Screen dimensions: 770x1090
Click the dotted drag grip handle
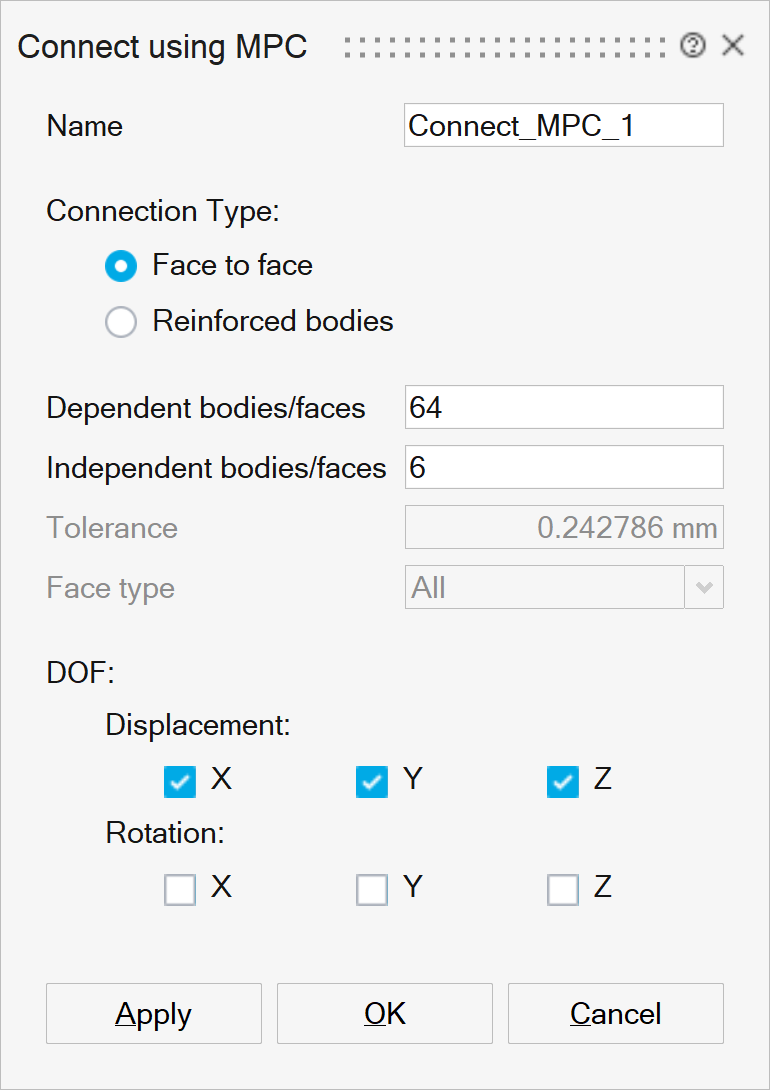coord(505,47)
